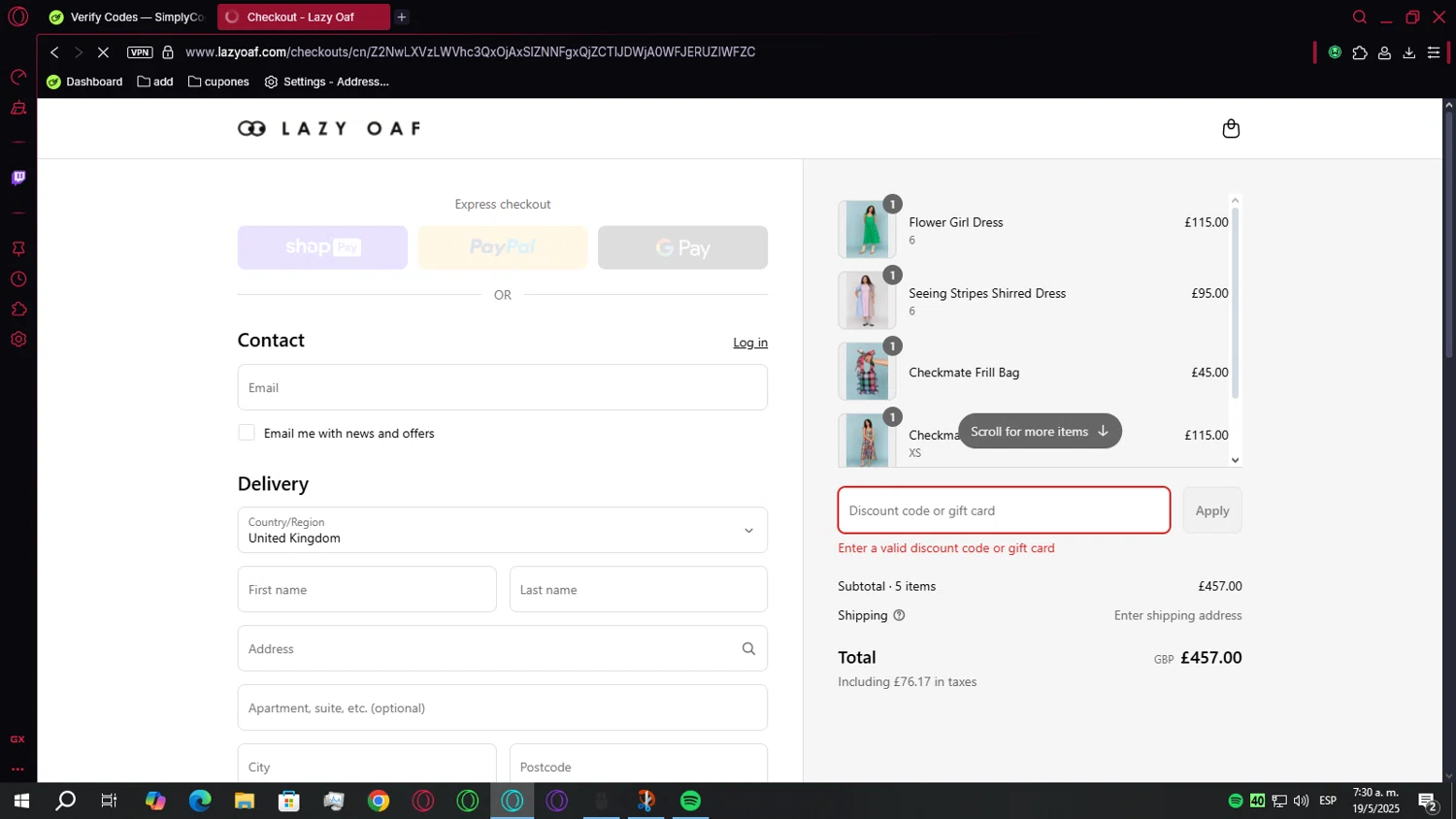Open the browser tab search magnifier
1456x819 pixels.
tap(1360, 16)
